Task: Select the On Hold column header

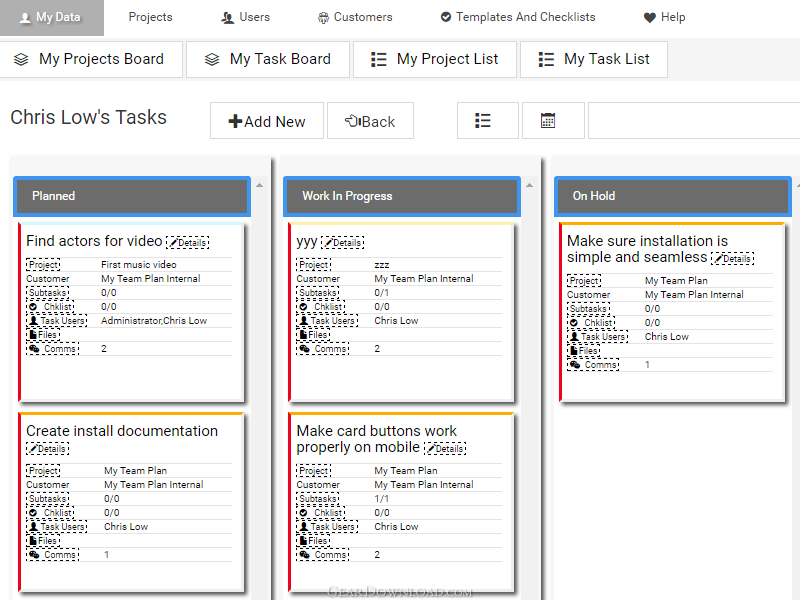Action: point(673,196)
